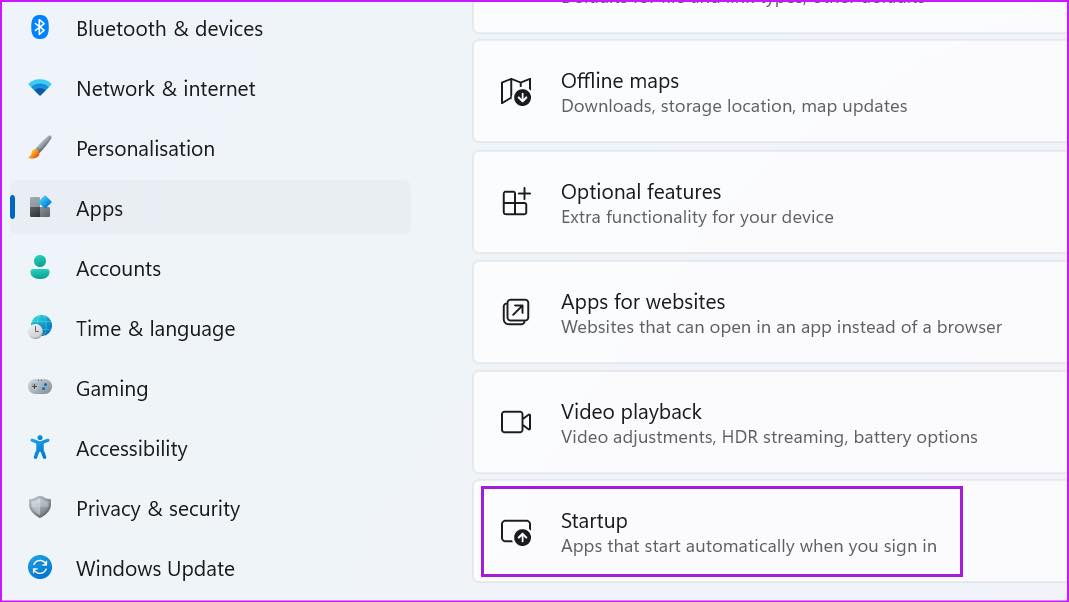Select Apps in the settings sidebar
Screen dimensions: 1069x602
tap(100, 208)
